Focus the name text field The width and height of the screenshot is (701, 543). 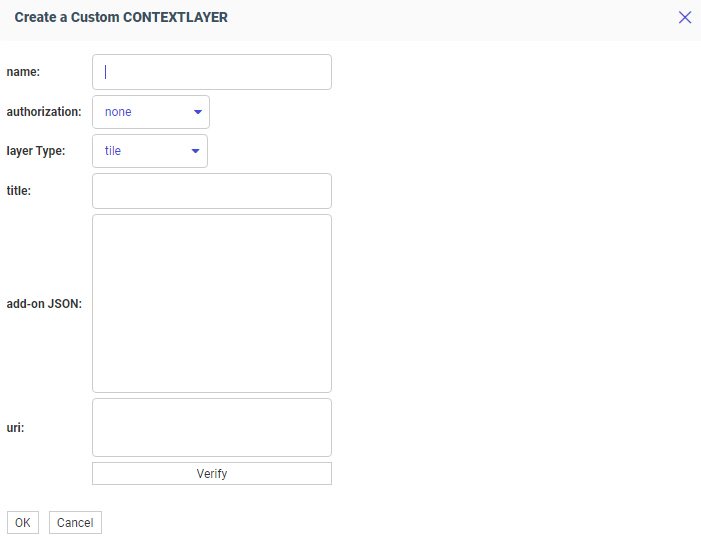(211, 72)
